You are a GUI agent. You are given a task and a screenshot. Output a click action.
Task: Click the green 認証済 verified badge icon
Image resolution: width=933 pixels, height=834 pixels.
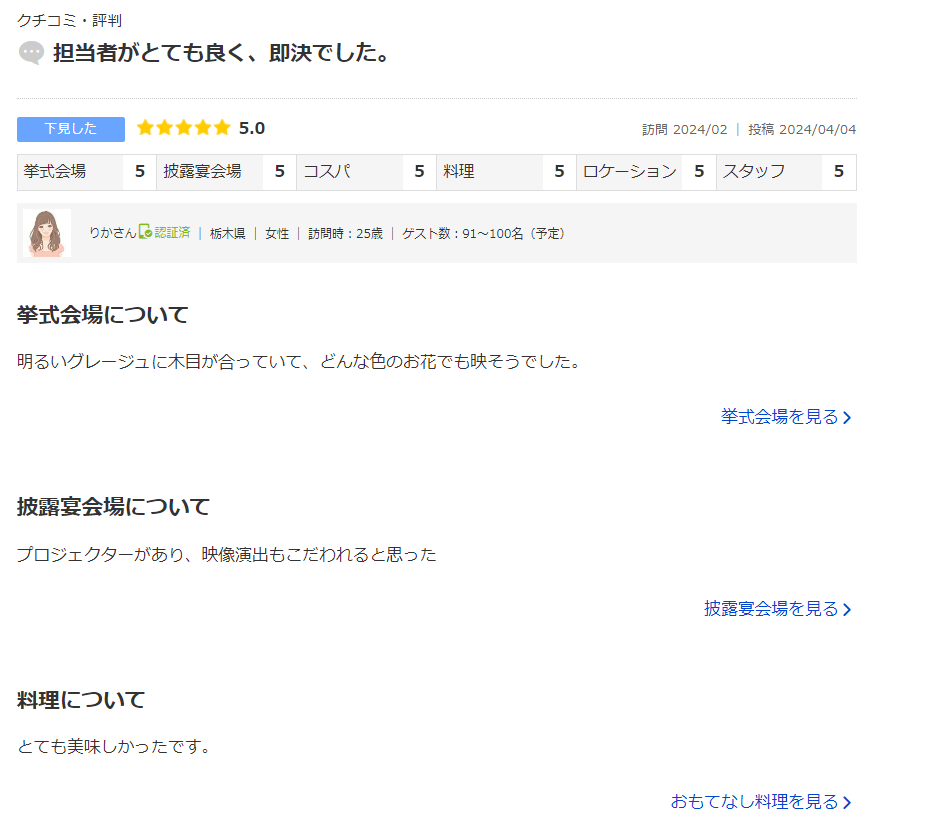coord(146,232)
